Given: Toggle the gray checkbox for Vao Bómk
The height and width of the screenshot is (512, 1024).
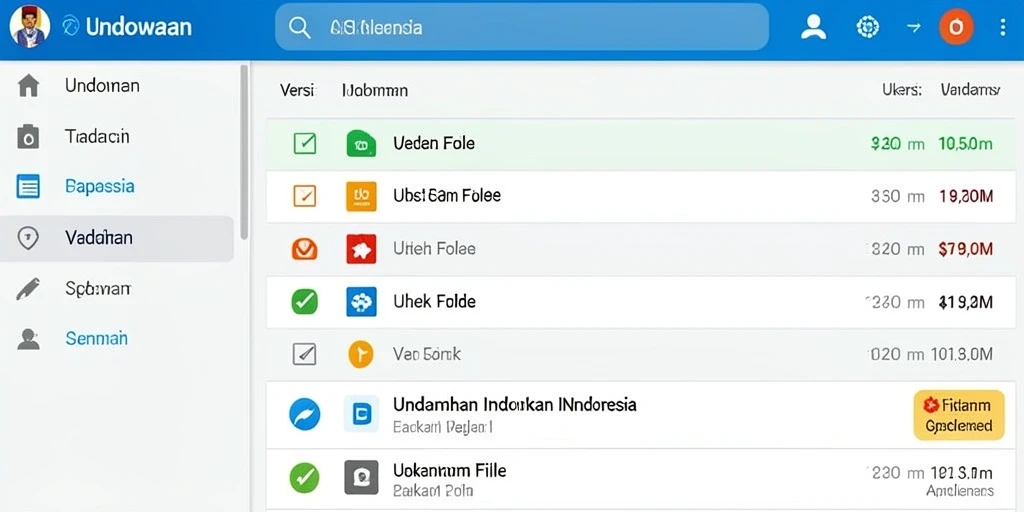Looking at the screenshot, I should 304,355.
